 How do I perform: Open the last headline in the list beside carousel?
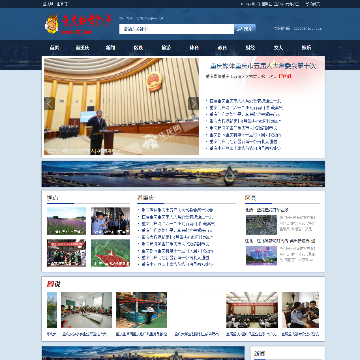click(245, 148)
